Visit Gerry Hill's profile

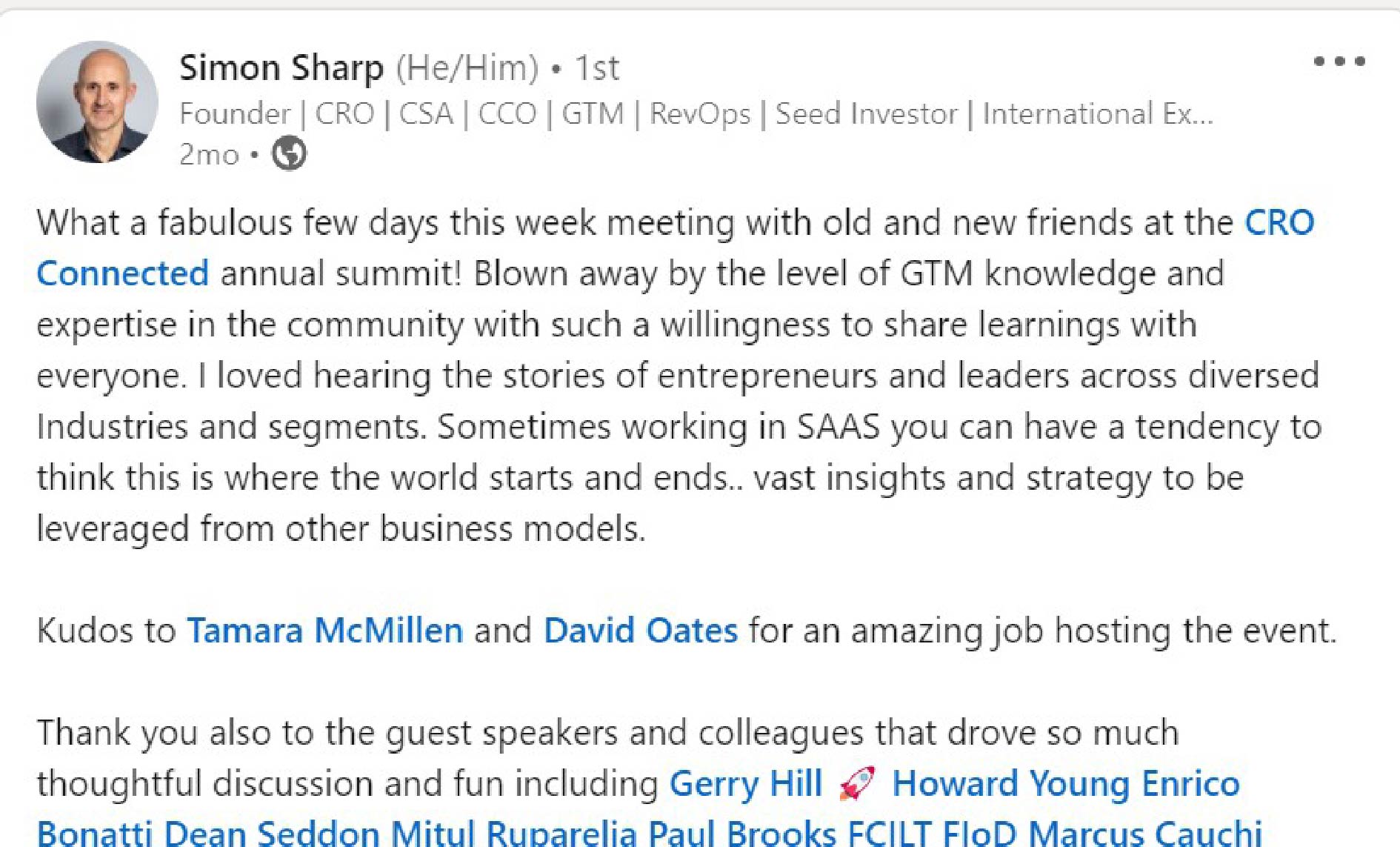[746, 784]
